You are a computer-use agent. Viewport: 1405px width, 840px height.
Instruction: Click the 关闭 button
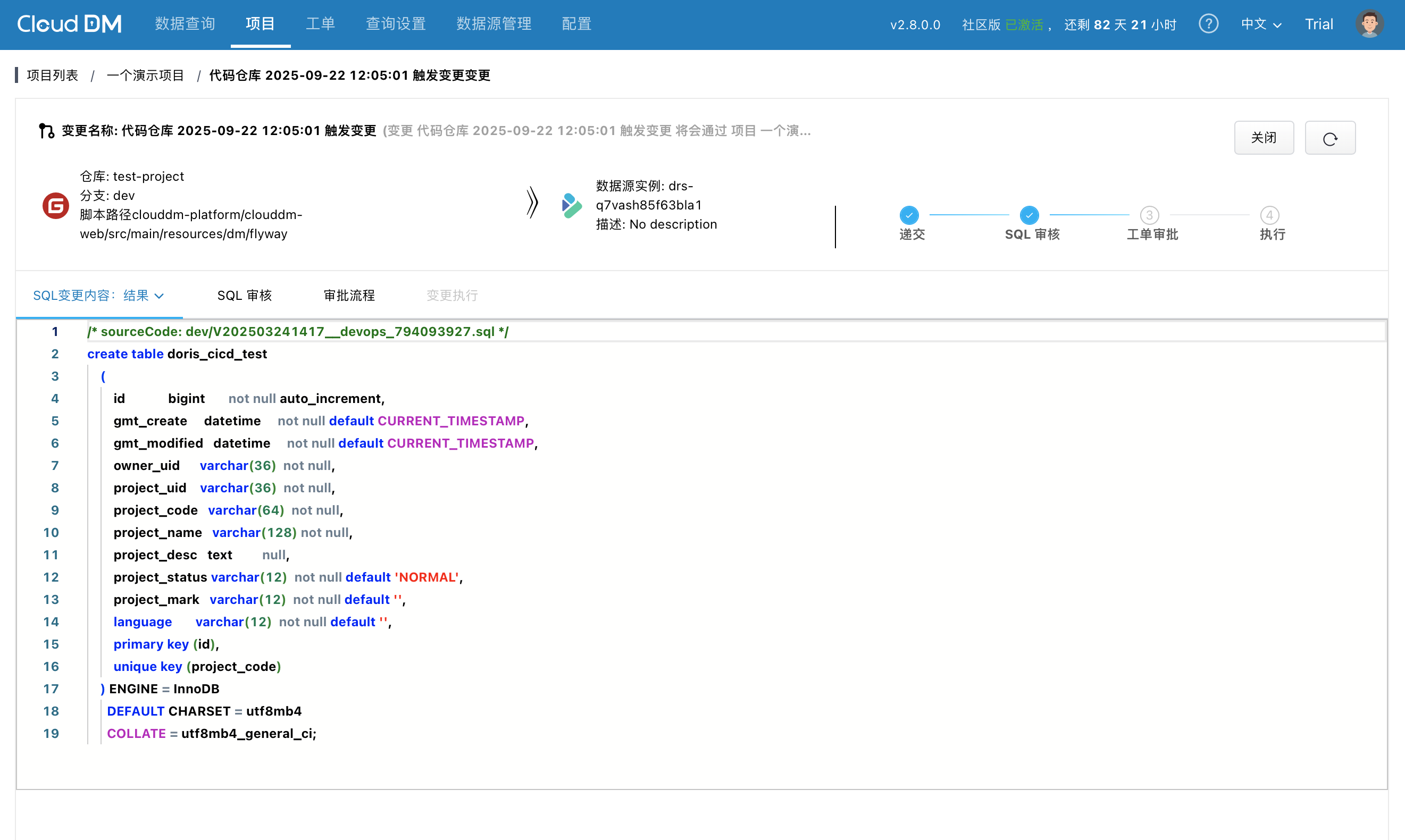click(x=1263, y=138)
